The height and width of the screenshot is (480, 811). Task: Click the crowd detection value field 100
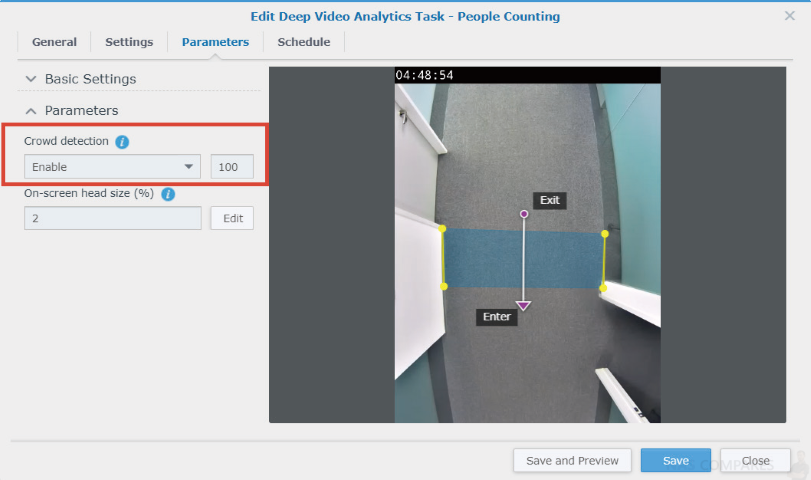point(232,167)
